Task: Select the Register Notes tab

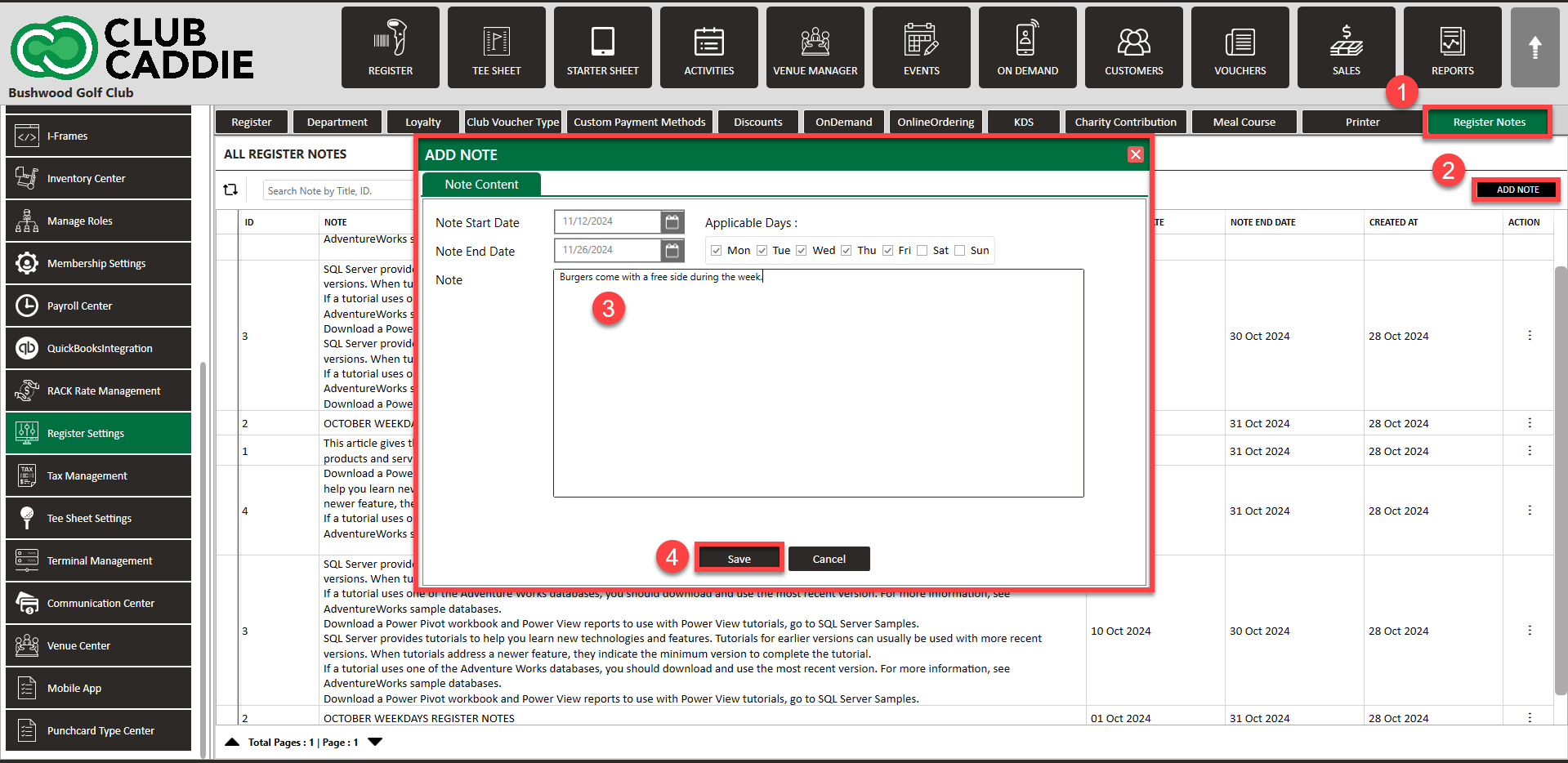Action: pos(1489,123)
